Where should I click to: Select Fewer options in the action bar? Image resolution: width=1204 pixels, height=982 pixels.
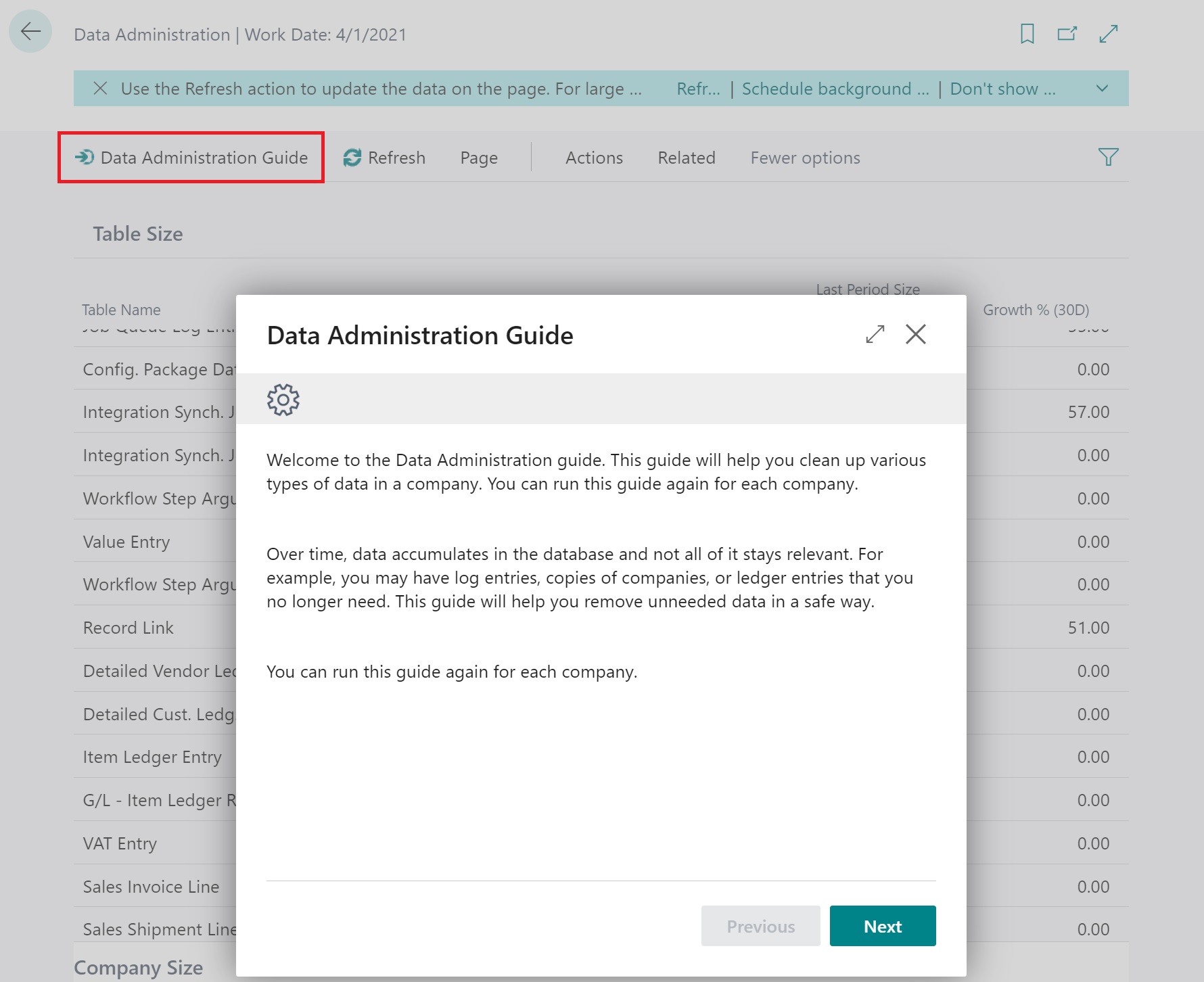805,158
